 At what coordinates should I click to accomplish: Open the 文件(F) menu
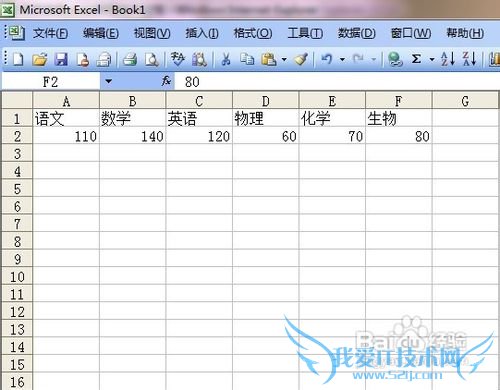pyautogui.click(x=50, y=33)
